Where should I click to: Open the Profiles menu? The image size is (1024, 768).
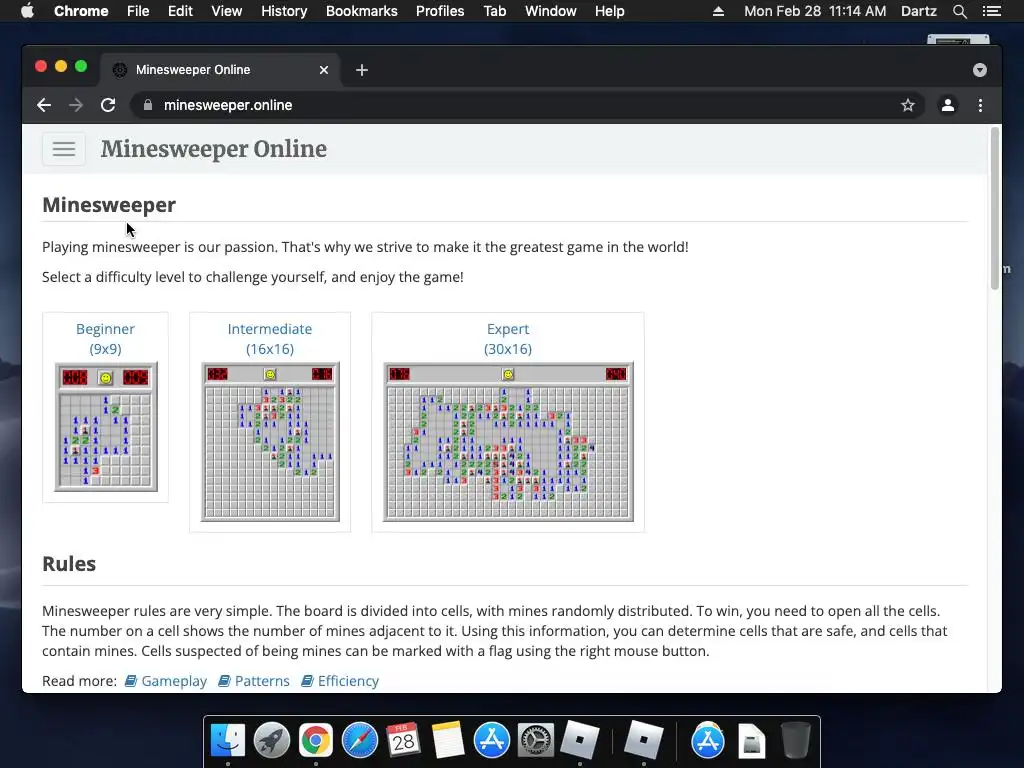pos(440,11)
